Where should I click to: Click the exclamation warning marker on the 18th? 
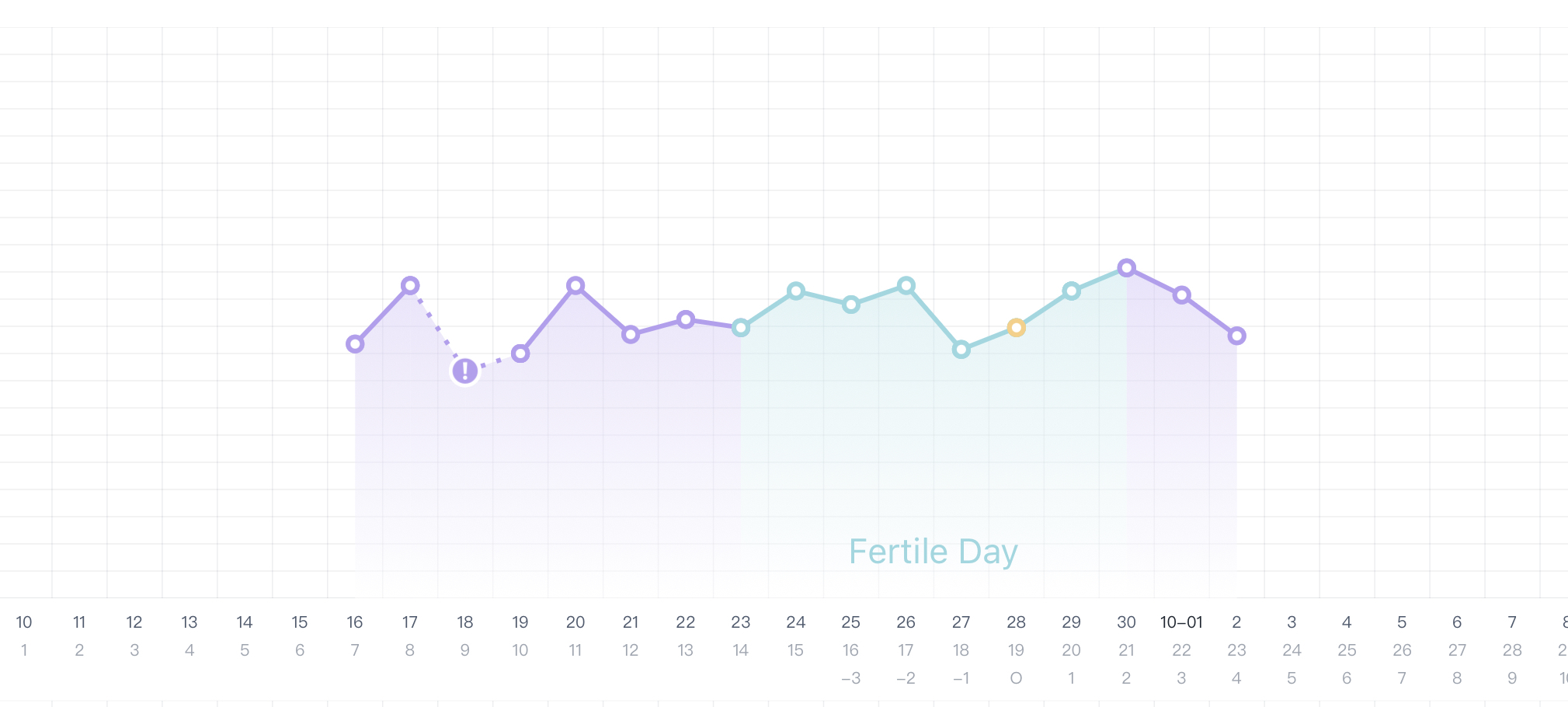click(x=464, y=371)
